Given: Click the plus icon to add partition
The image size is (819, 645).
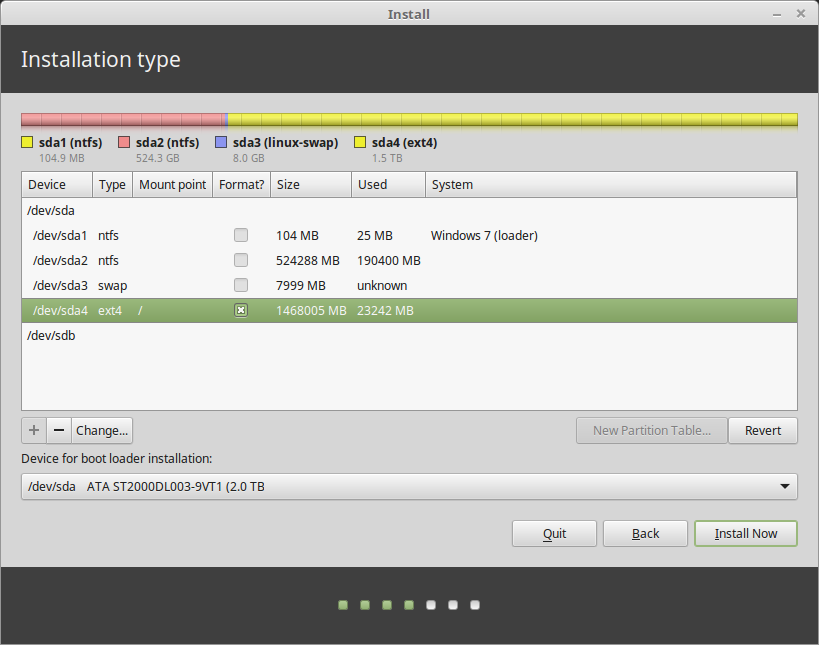Looking at the screenshot, I should 34,430.
